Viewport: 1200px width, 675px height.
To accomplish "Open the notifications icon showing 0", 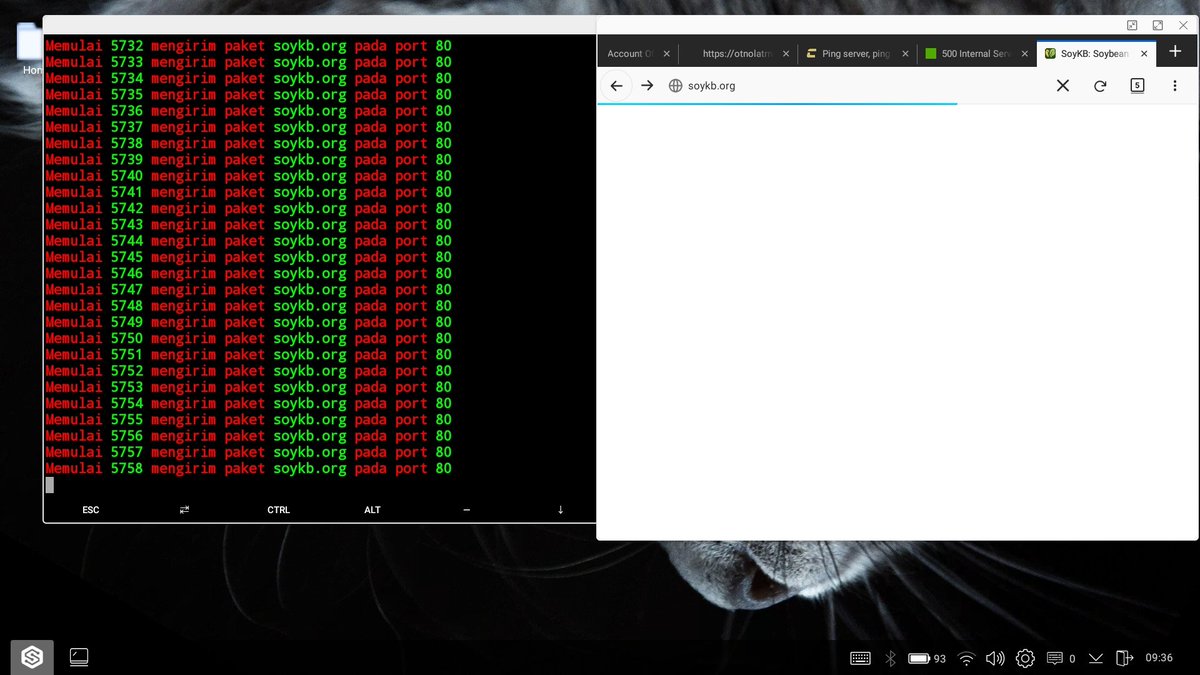I will coord(1060,658).
